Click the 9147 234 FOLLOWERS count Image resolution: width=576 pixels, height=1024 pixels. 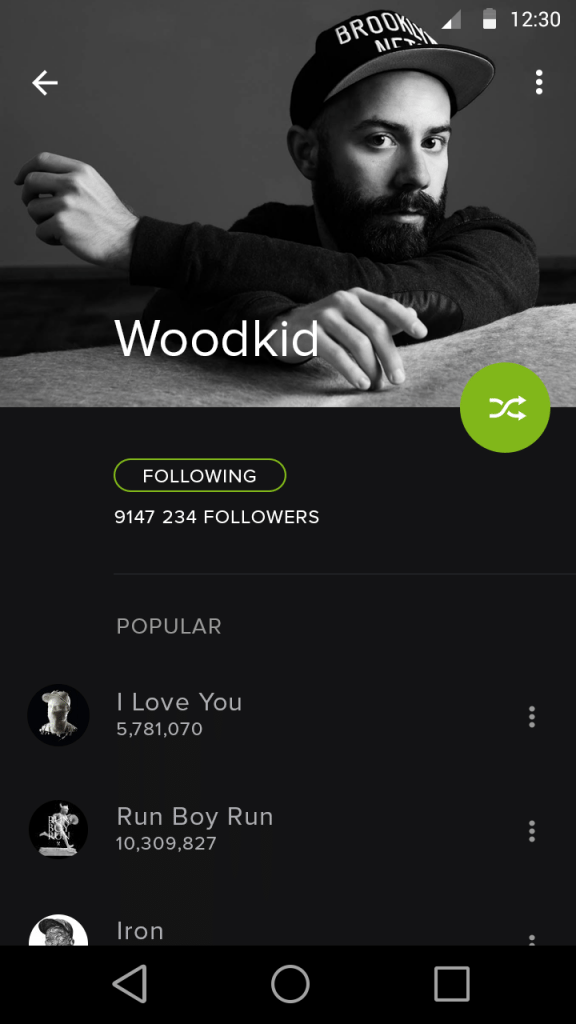pos(217,517)
